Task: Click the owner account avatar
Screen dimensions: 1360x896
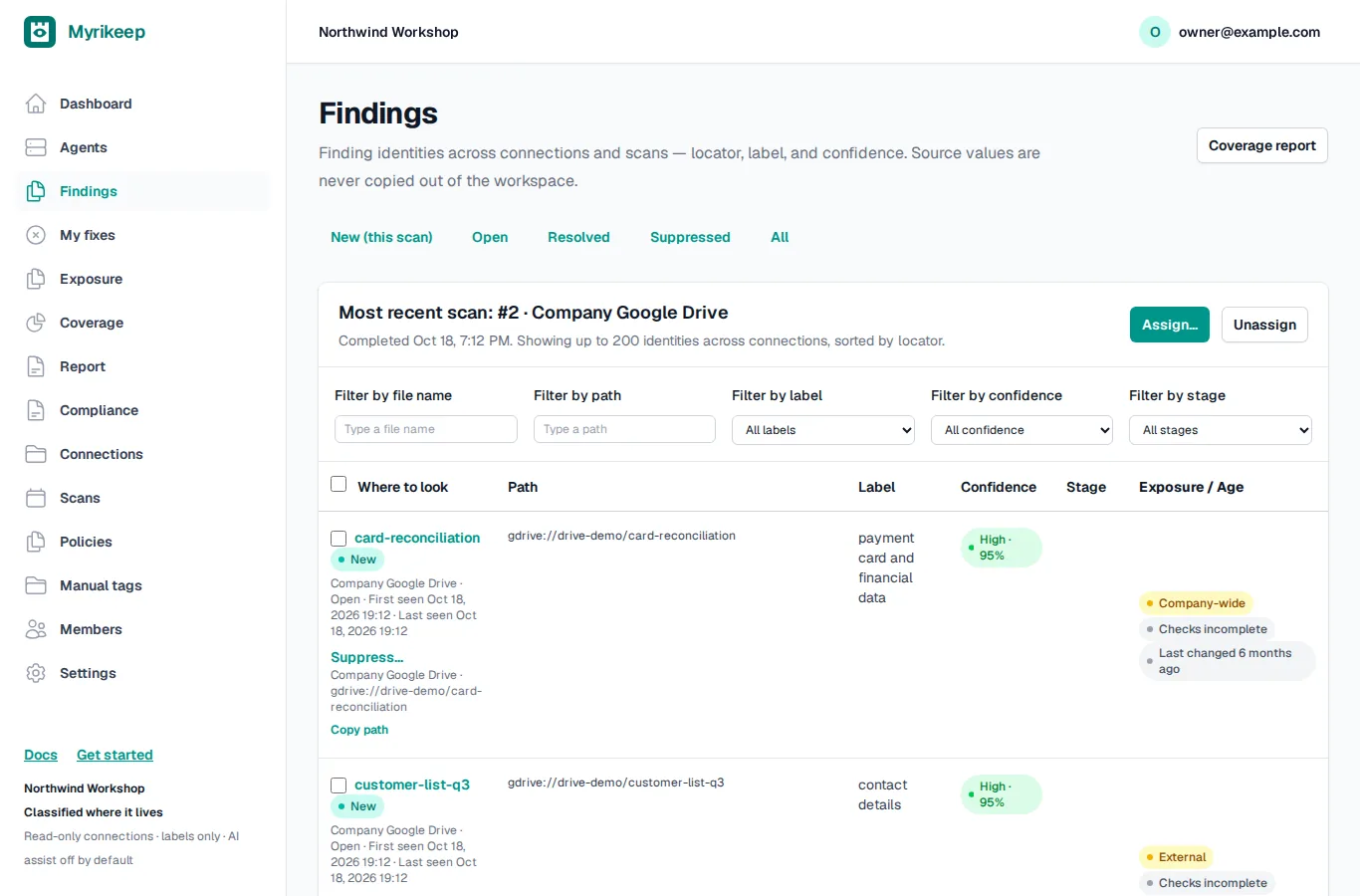Action: coord(1155,32)
